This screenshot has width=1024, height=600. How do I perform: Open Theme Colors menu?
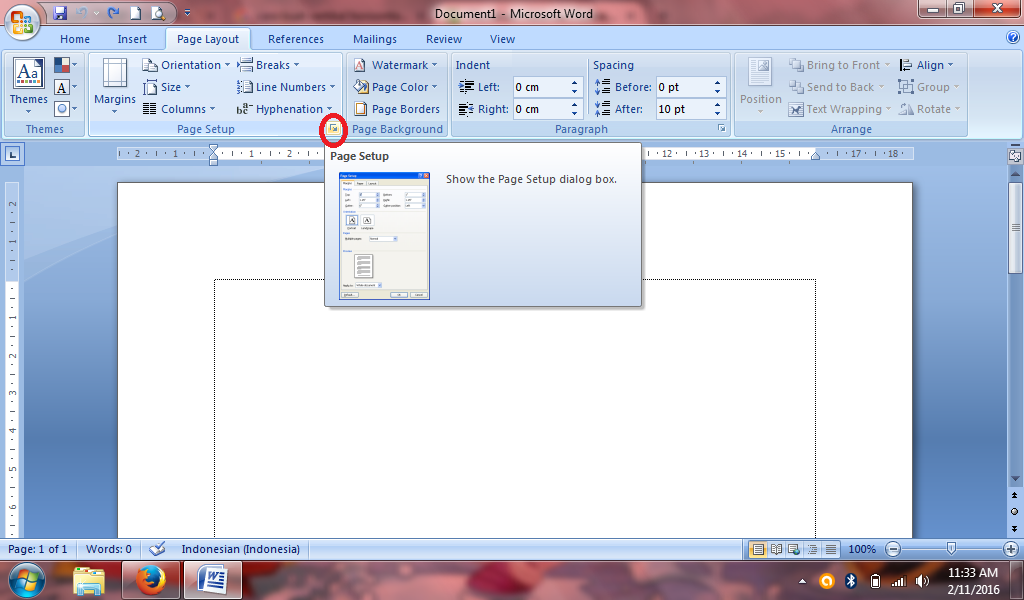(x=65, y=65)
